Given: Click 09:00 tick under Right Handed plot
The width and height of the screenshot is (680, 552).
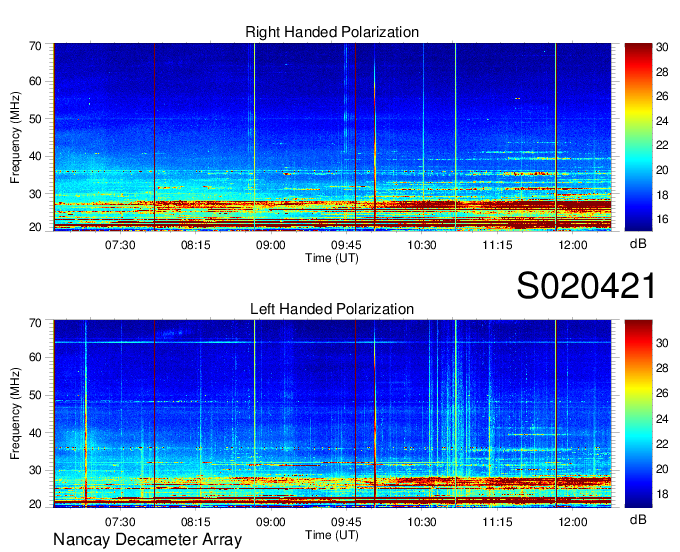Looking at the screenshot, I should (271, 245).
